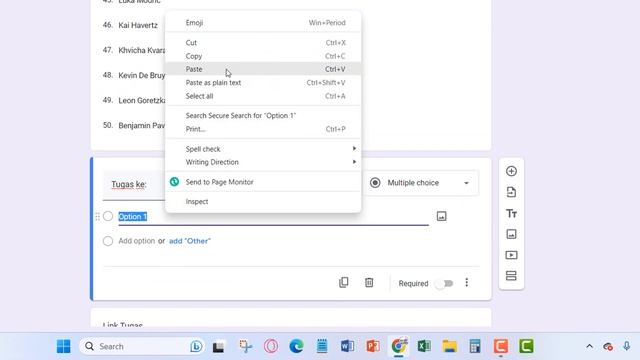Switch to Chrome in the taskbar
Viewport: 640px width, 360px height.
399,346
